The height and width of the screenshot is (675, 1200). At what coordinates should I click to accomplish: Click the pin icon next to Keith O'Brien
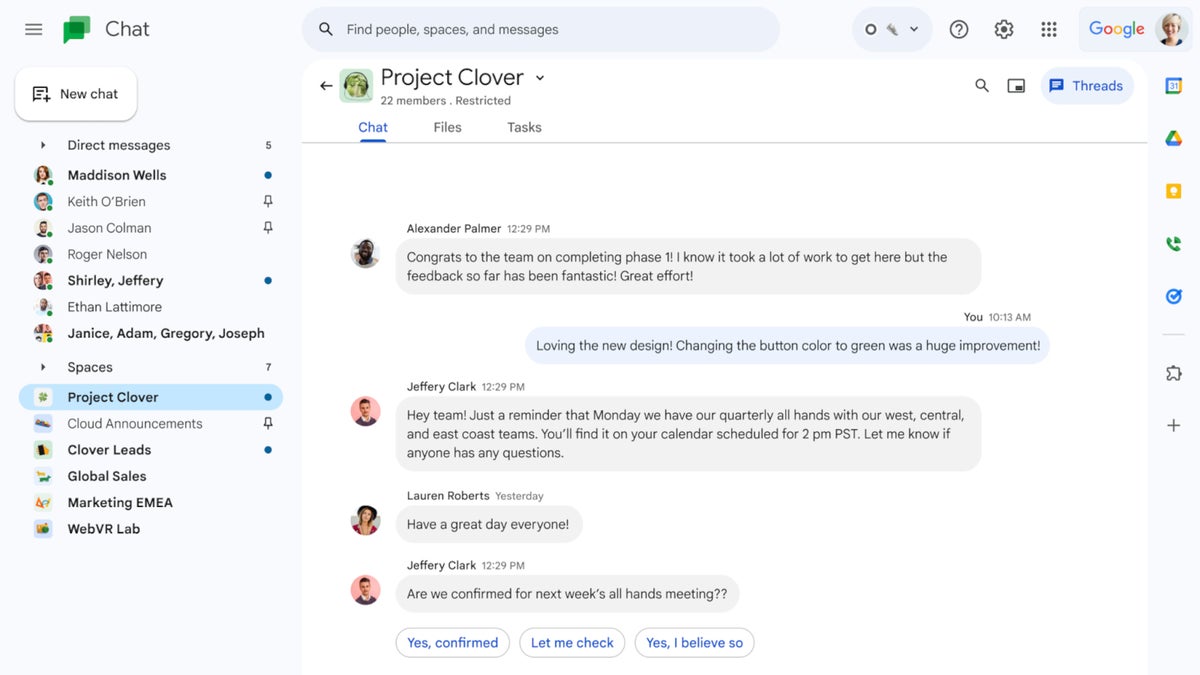pos(268,201)
